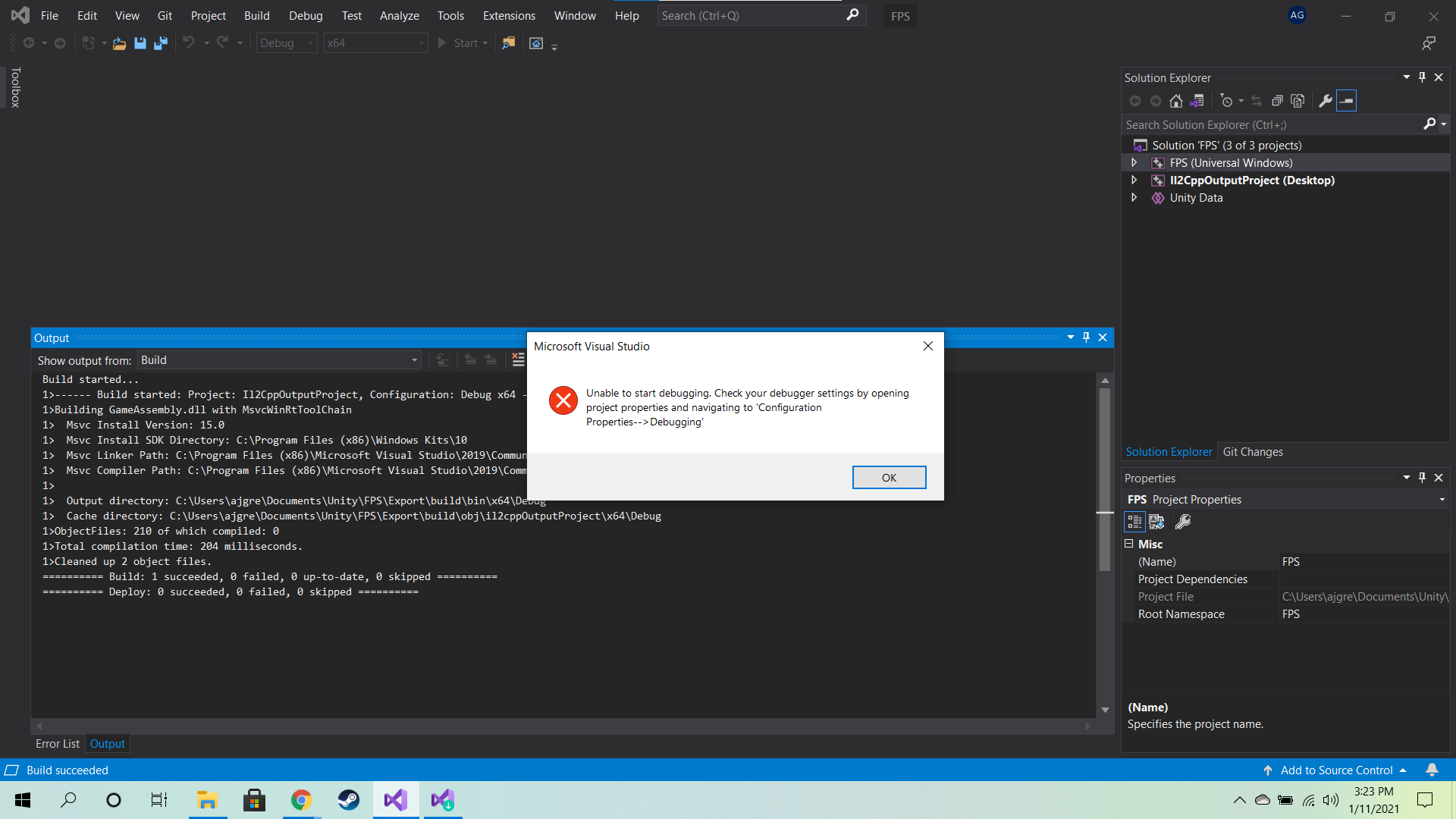This screenshot has height=819, width=1456.
Task: Open the Debug configuration dropdown
Action: (x=287, y=43)
